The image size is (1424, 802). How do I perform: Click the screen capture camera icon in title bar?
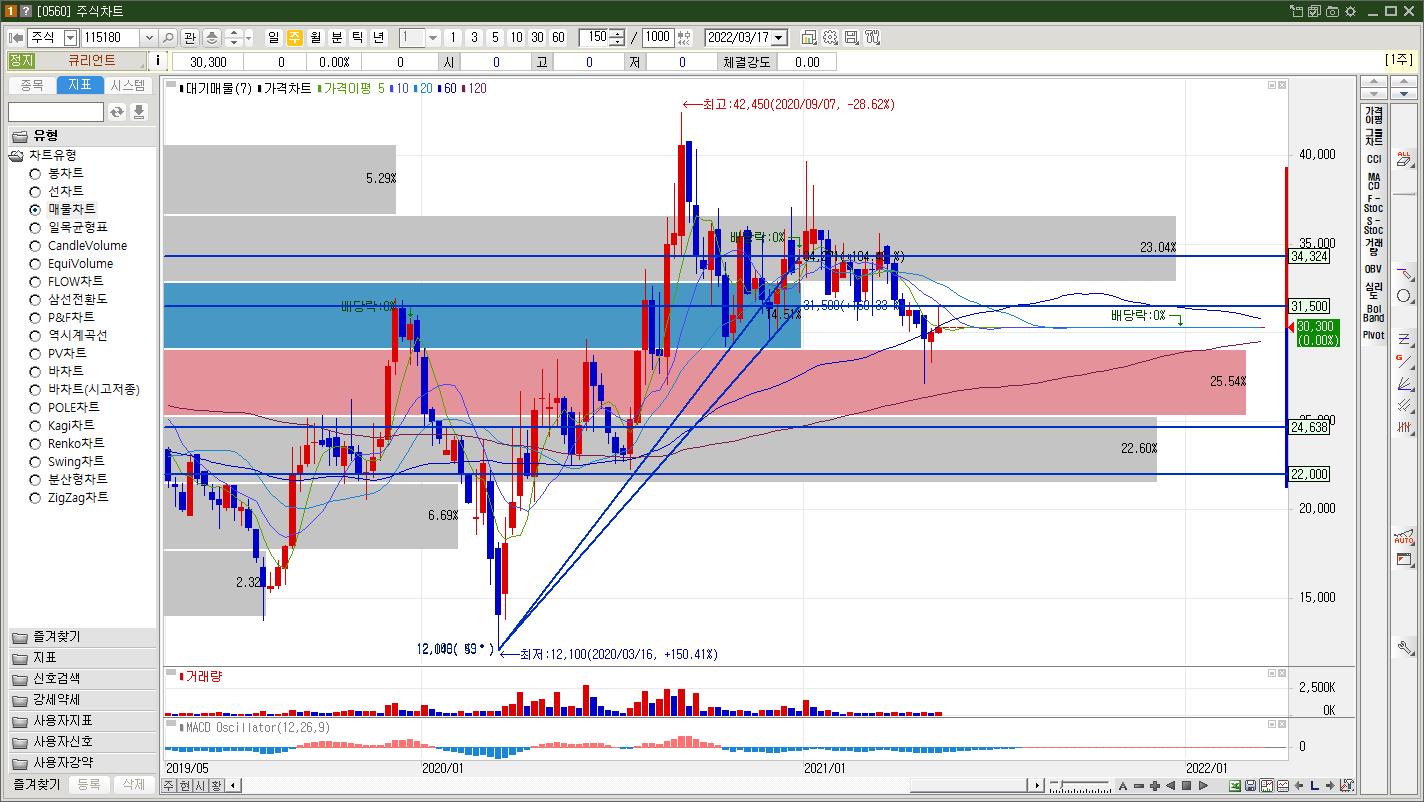pos(1332,11)
